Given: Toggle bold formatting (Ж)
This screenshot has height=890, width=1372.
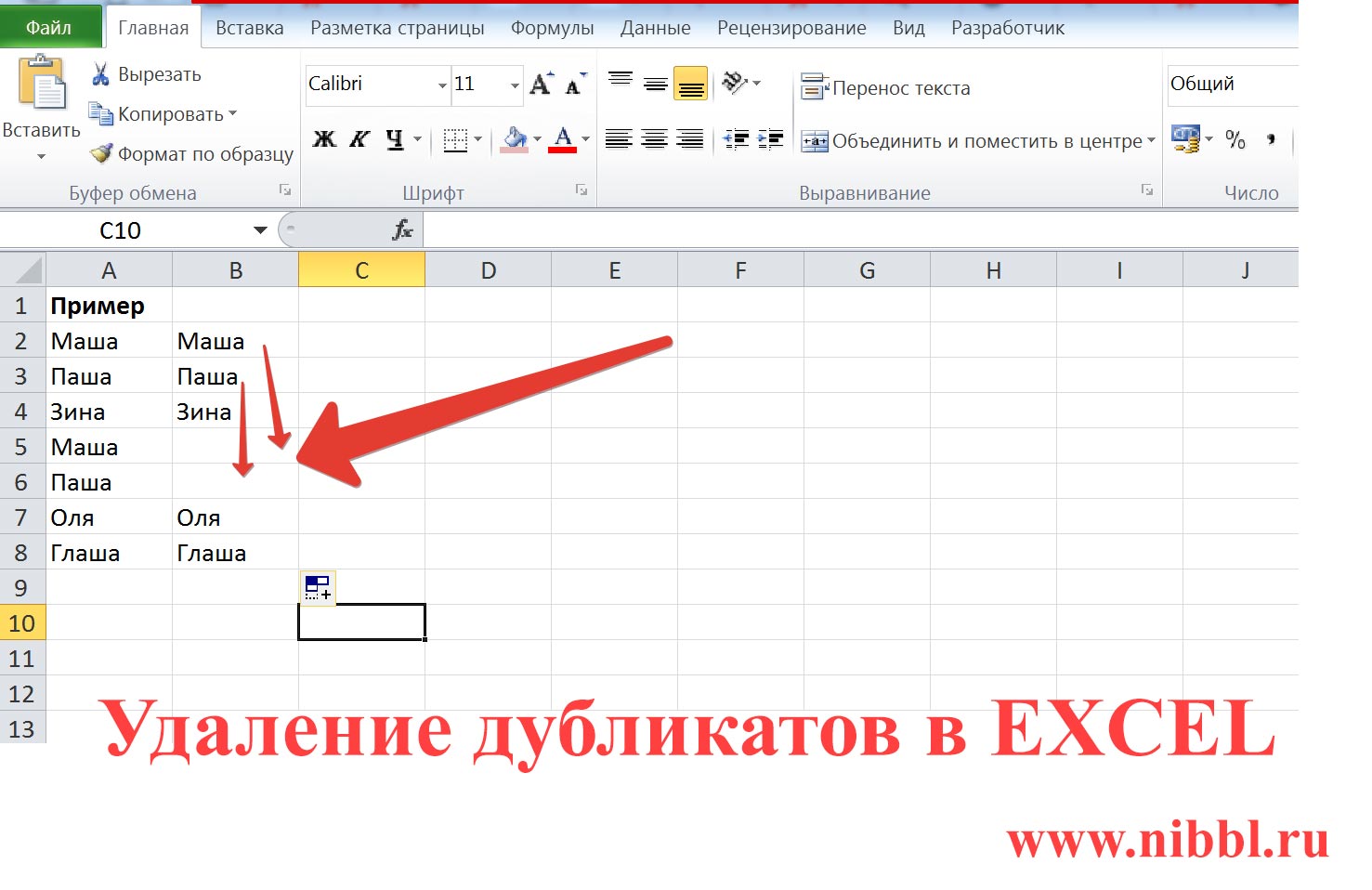Looking at the screenshot, I should coord(324,139).
